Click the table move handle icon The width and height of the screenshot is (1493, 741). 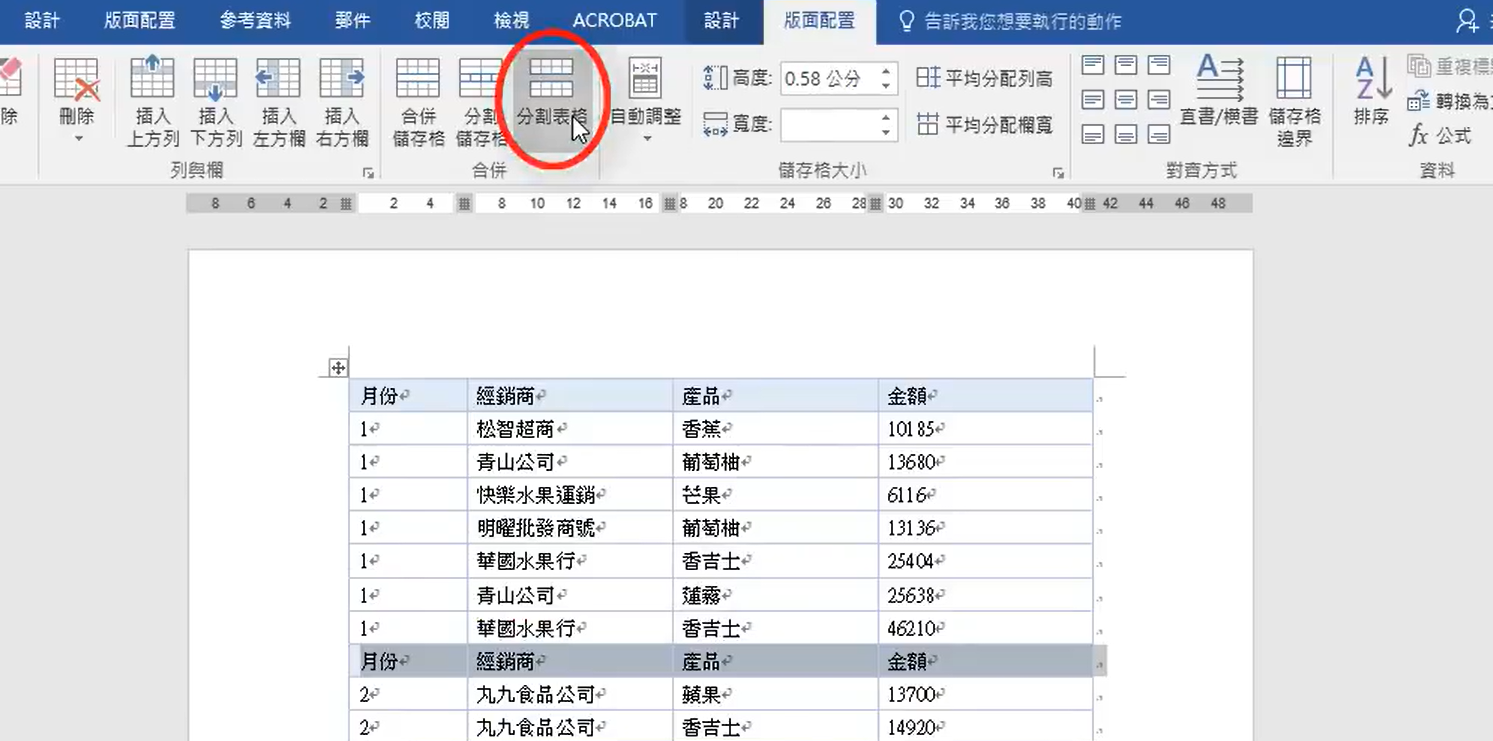click(338, 368)
